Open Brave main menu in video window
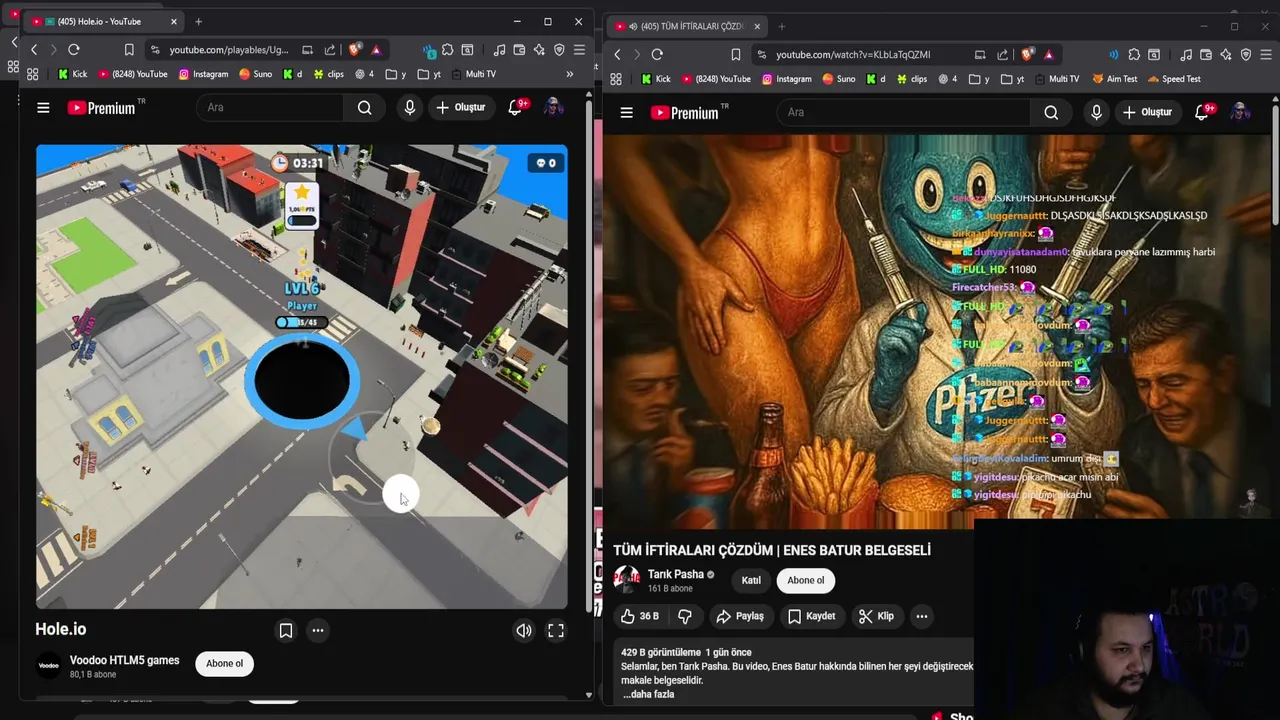1280x720 pixels. (1268, 55)
